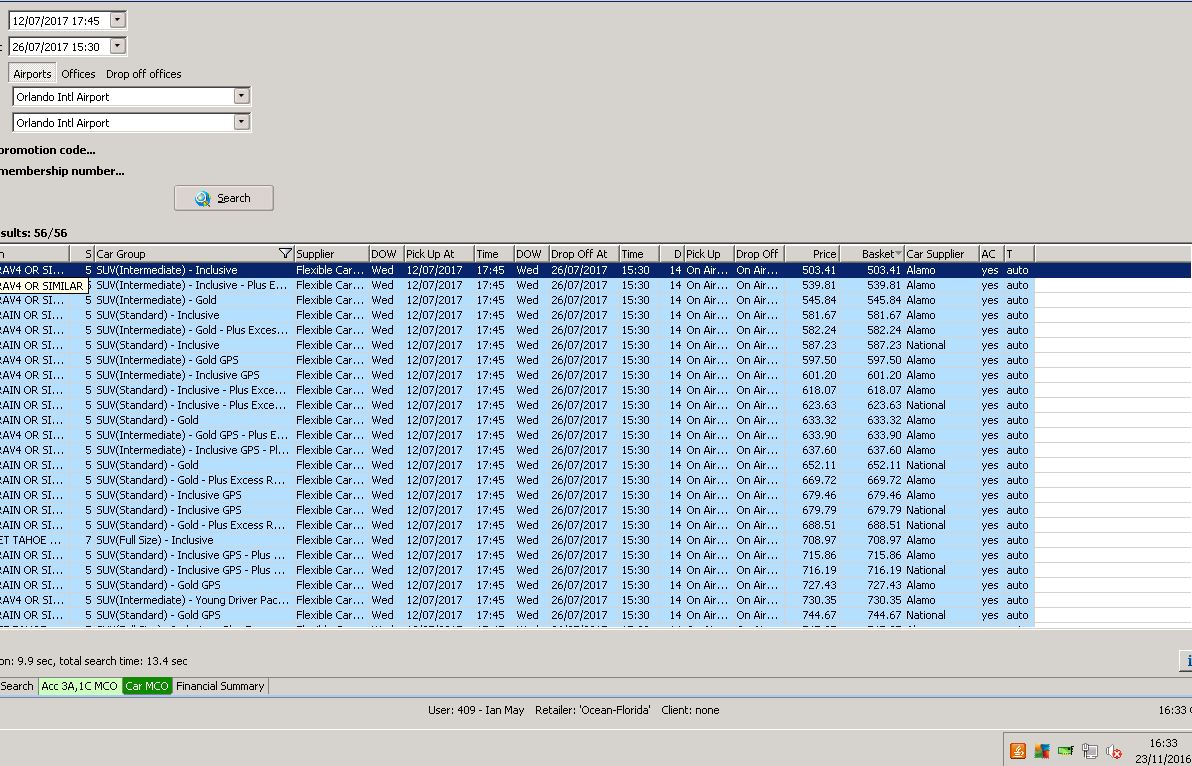Select the row priced 539.81

pyautogui.click(x=517, y=285)
